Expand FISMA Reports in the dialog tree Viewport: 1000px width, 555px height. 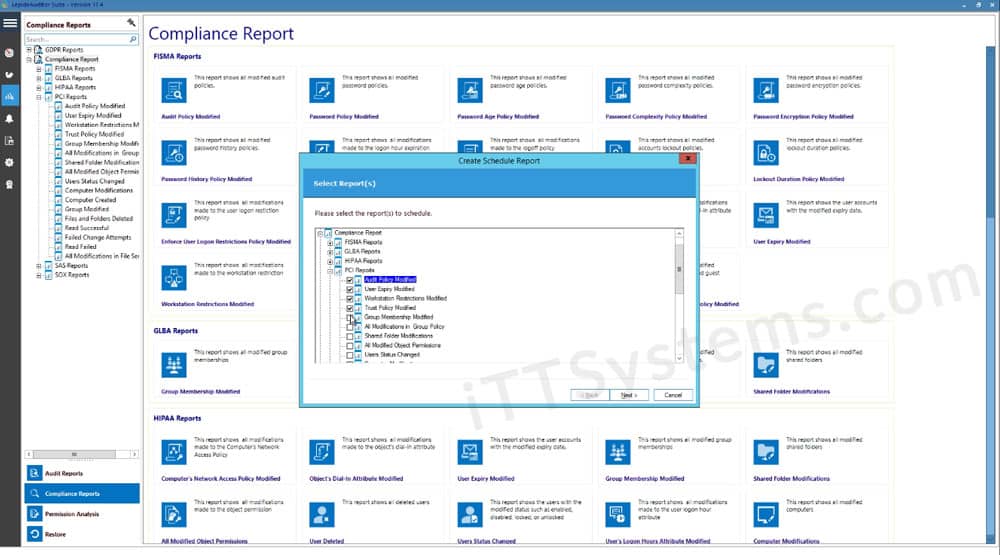coord(330,243)
